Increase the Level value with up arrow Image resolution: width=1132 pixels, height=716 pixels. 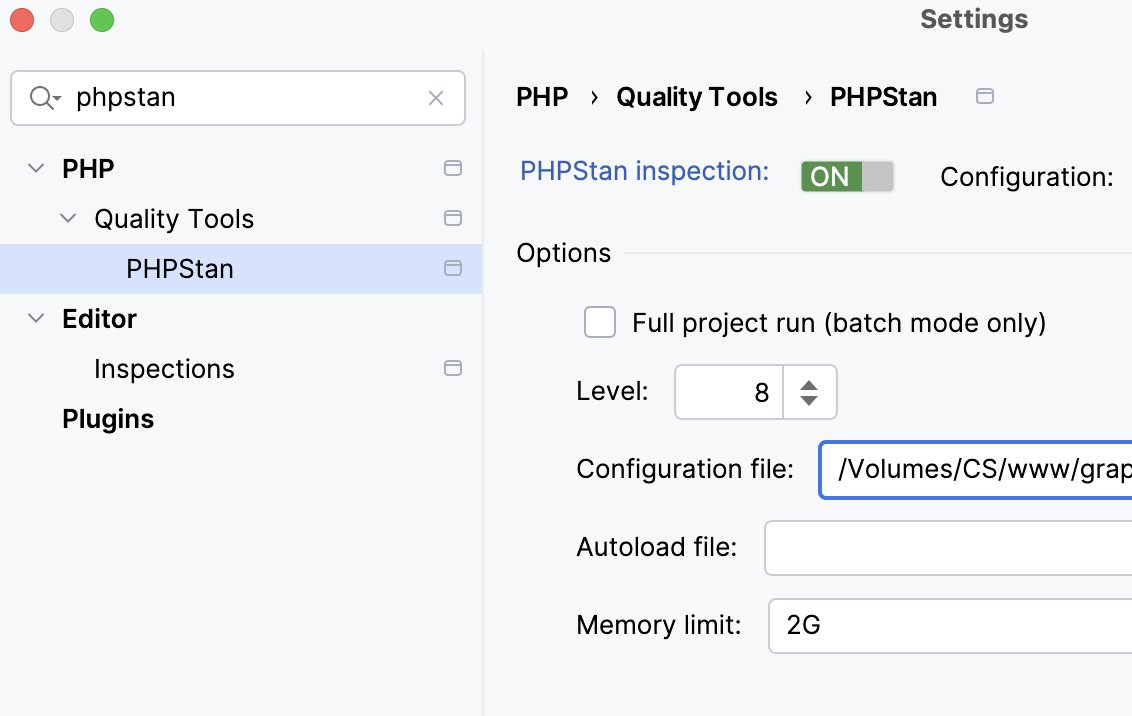click(809, 385)
